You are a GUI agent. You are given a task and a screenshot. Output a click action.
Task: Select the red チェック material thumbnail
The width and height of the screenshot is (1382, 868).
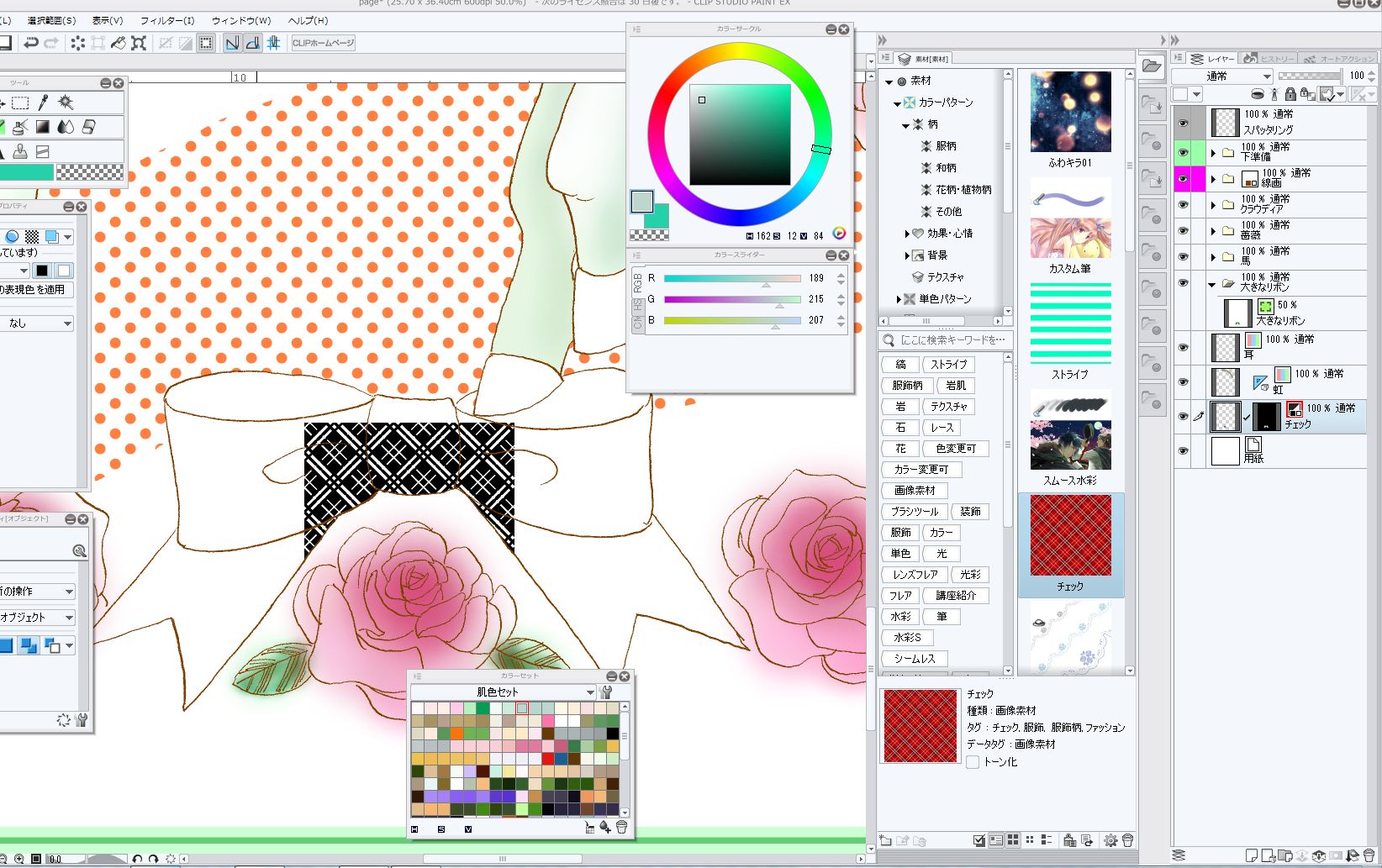(1070, 535)
